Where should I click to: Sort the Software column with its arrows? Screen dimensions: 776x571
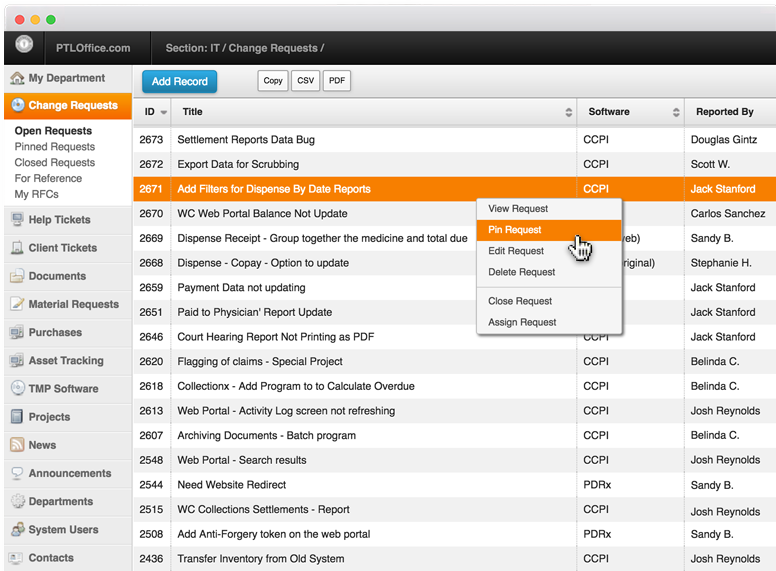click(x=676, y=112)
